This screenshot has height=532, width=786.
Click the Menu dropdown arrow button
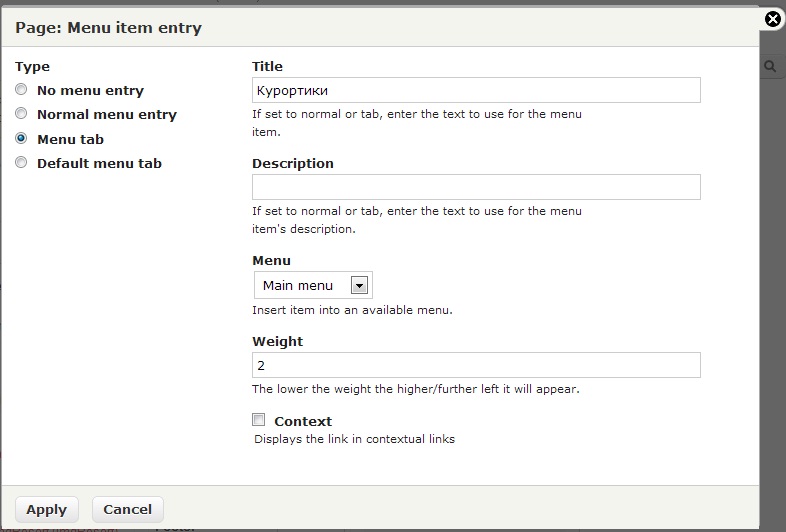(359, 285)
